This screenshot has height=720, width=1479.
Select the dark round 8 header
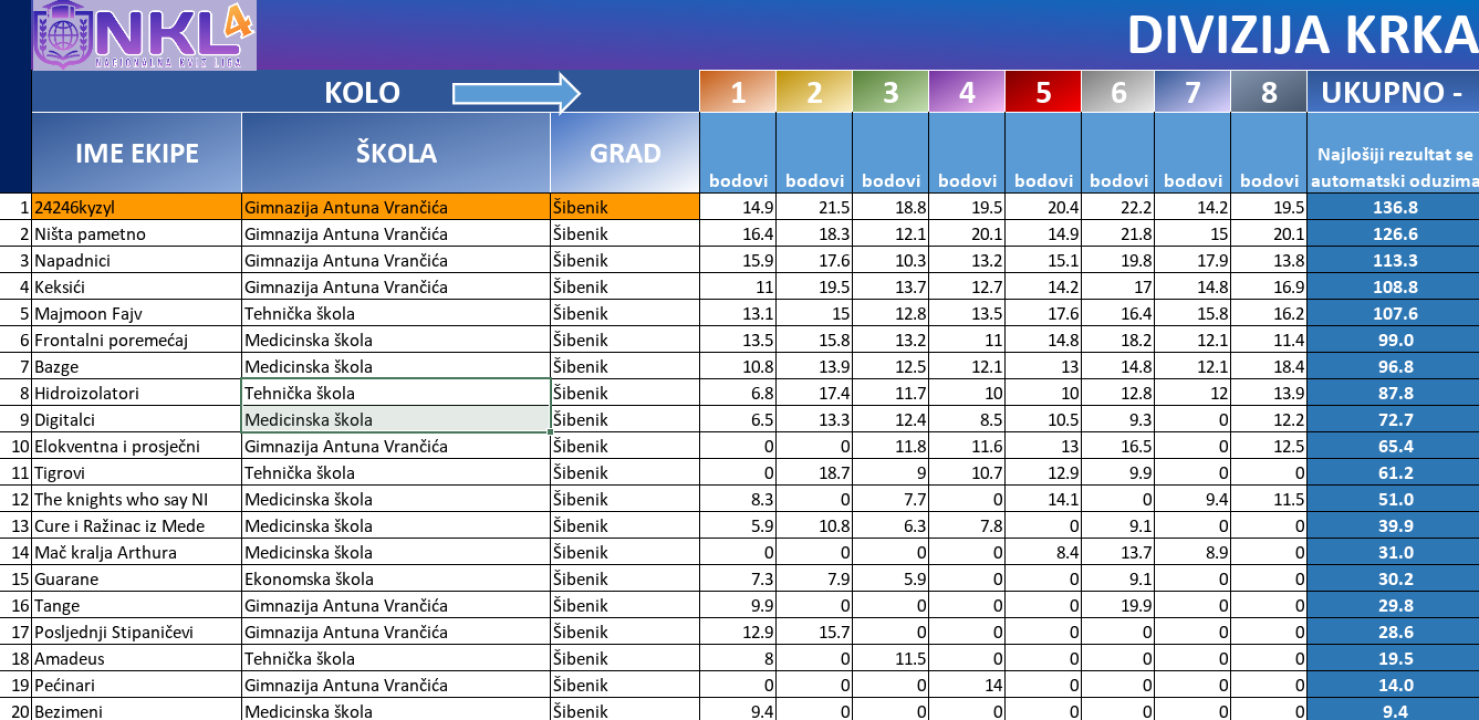(x=1269, y=93)
